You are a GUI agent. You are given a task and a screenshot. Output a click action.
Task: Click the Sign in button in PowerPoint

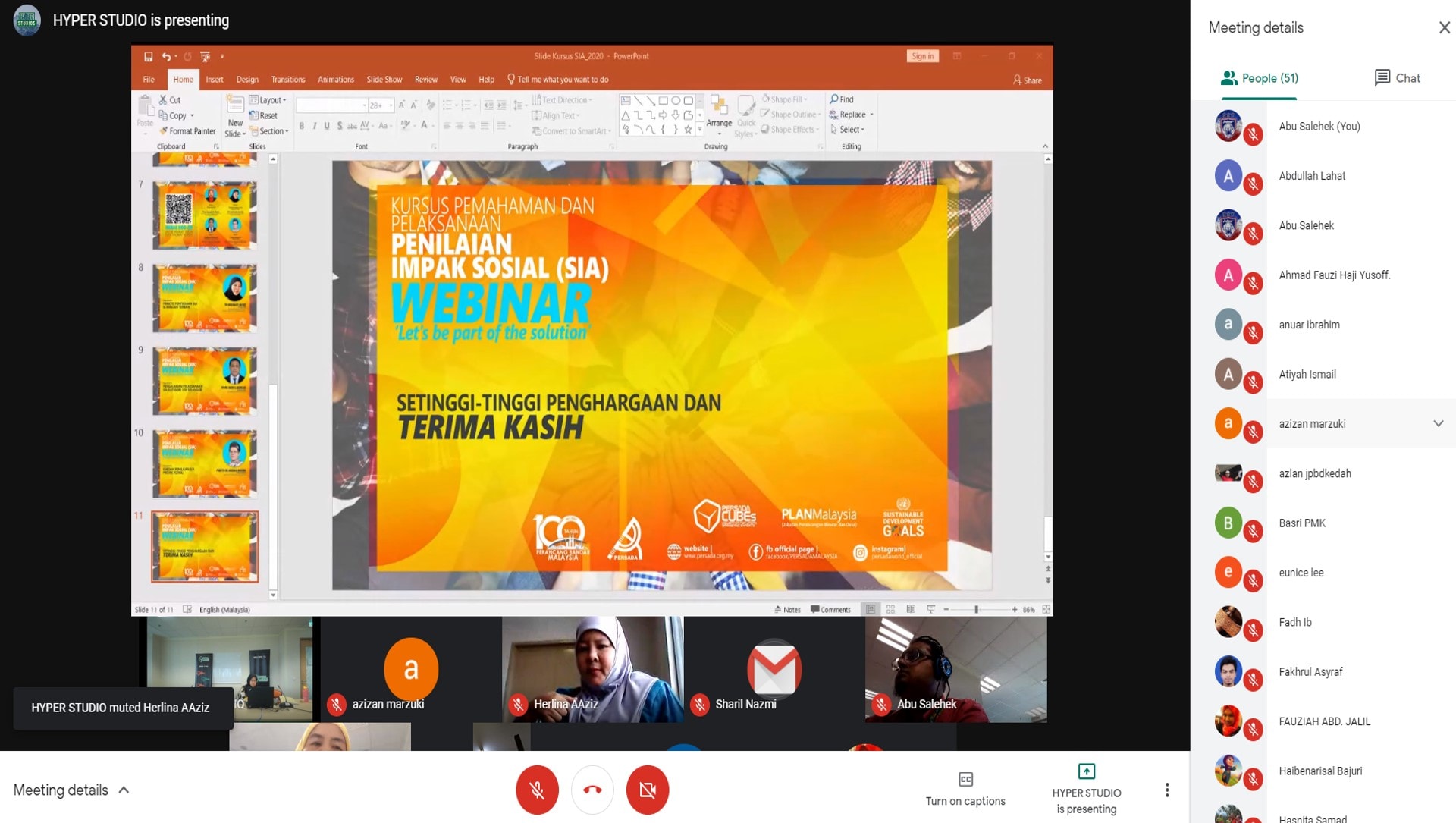(922, 56)
